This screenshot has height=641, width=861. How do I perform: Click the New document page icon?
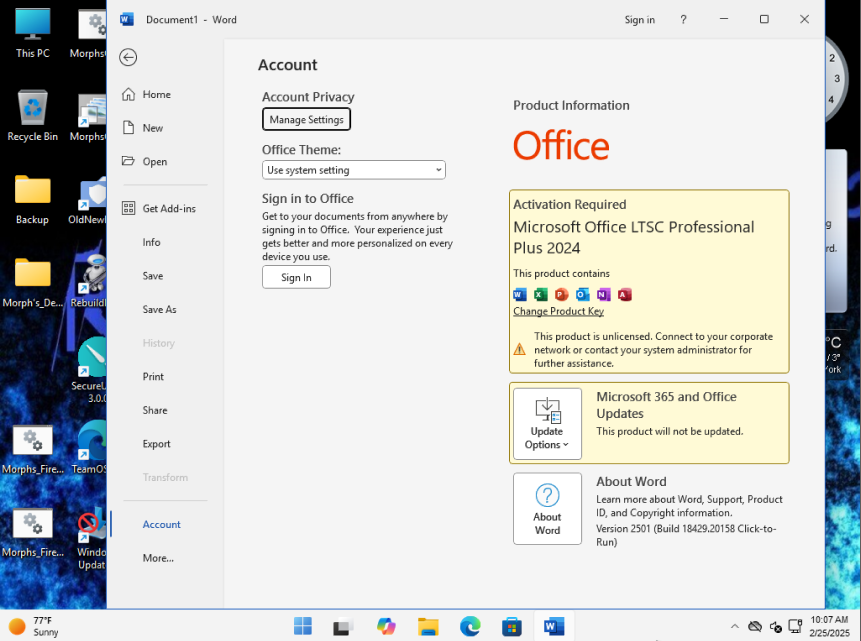point(128,128)
